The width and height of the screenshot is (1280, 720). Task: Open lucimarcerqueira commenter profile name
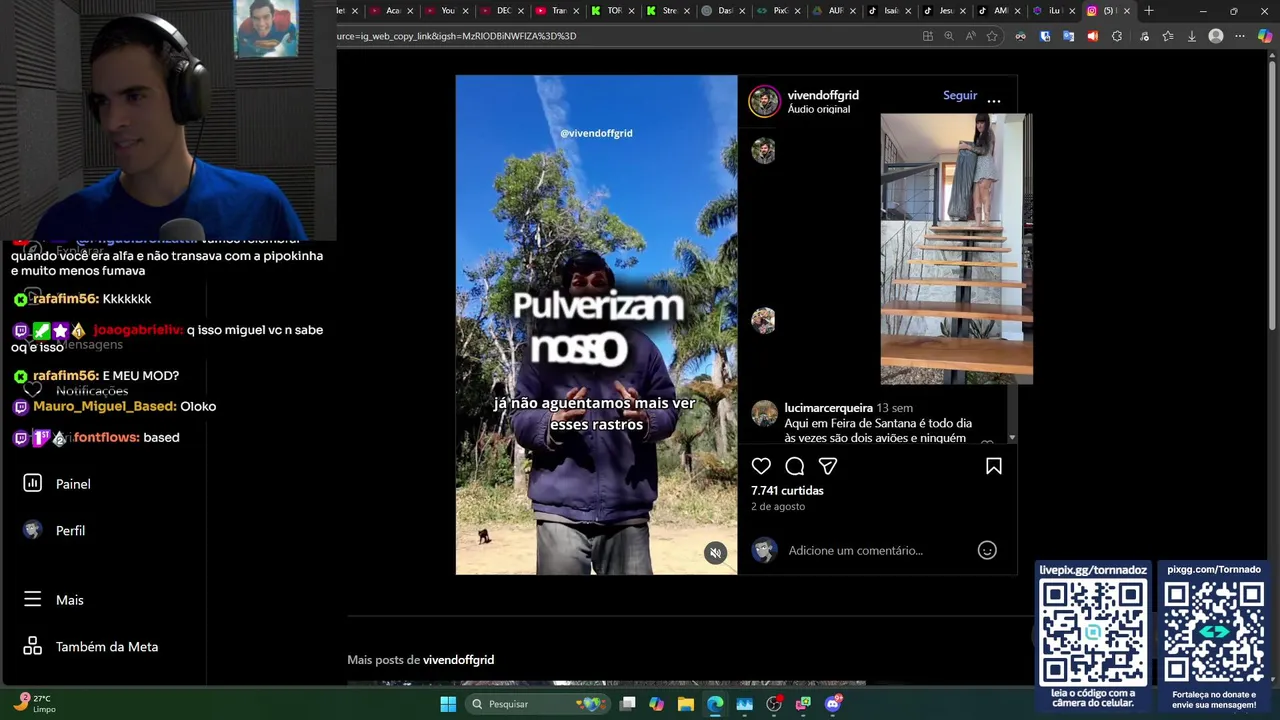829,408
